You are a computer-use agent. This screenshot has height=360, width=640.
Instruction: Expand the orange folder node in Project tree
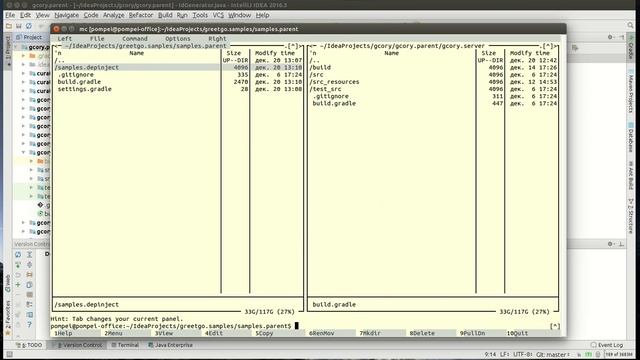tap(31, 161)
